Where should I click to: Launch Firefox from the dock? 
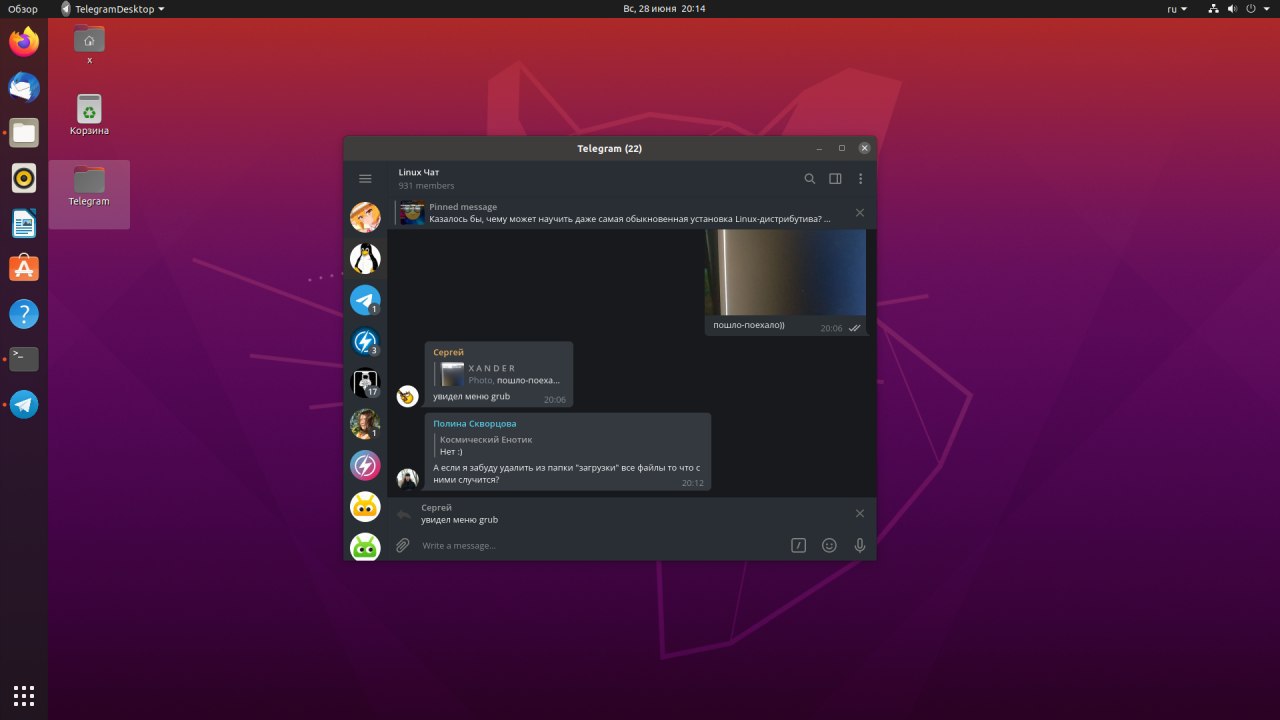pos(24,42)
